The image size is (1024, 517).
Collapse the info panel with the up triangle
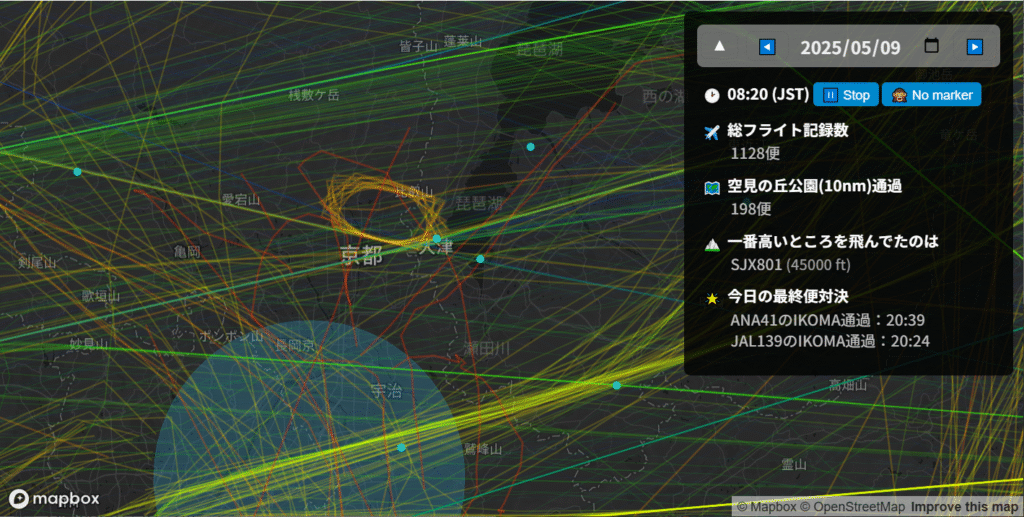tap(719, 46)
